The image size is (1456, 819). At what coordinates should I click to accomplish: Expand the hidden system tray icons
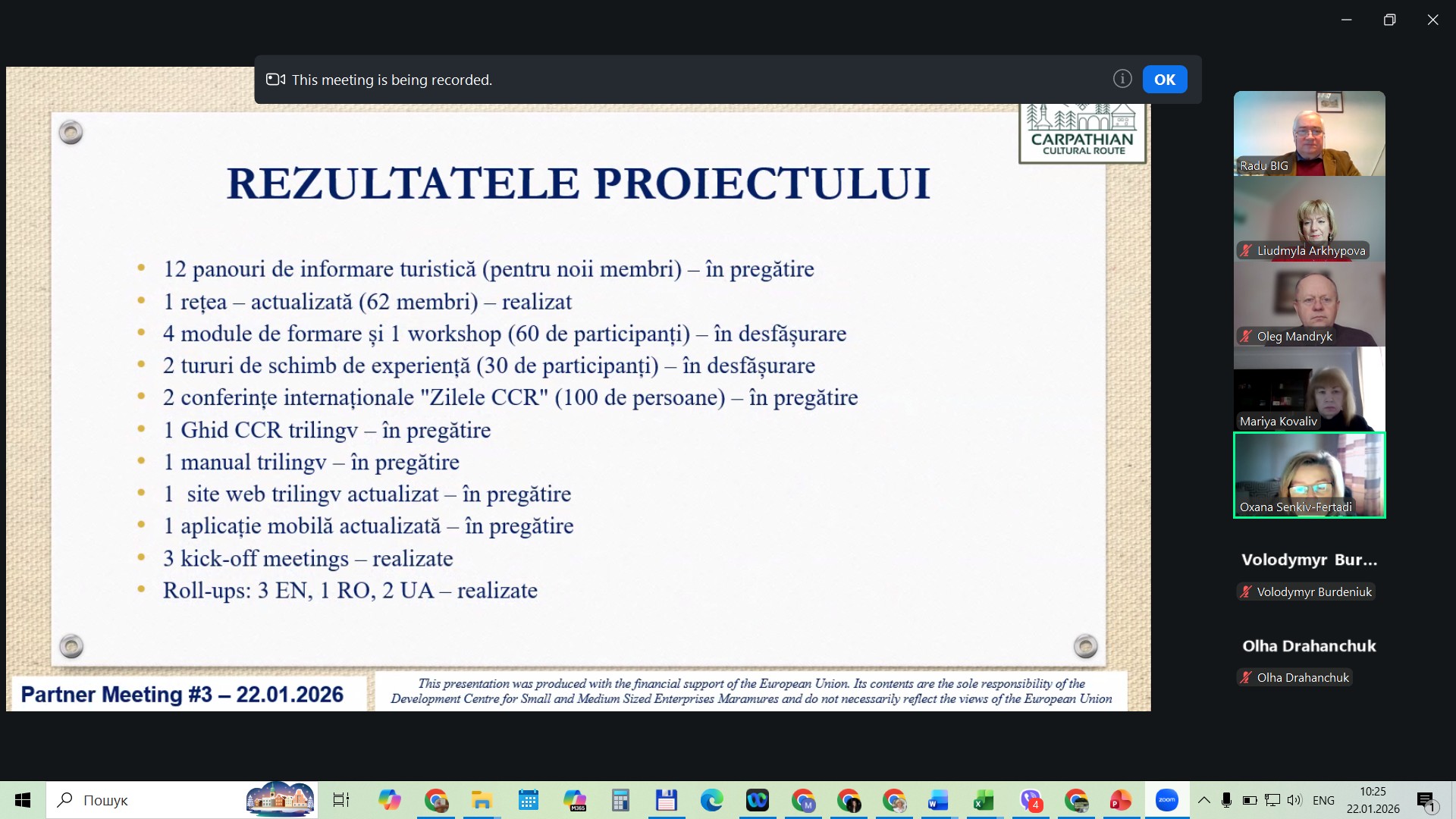point(1203,800)
